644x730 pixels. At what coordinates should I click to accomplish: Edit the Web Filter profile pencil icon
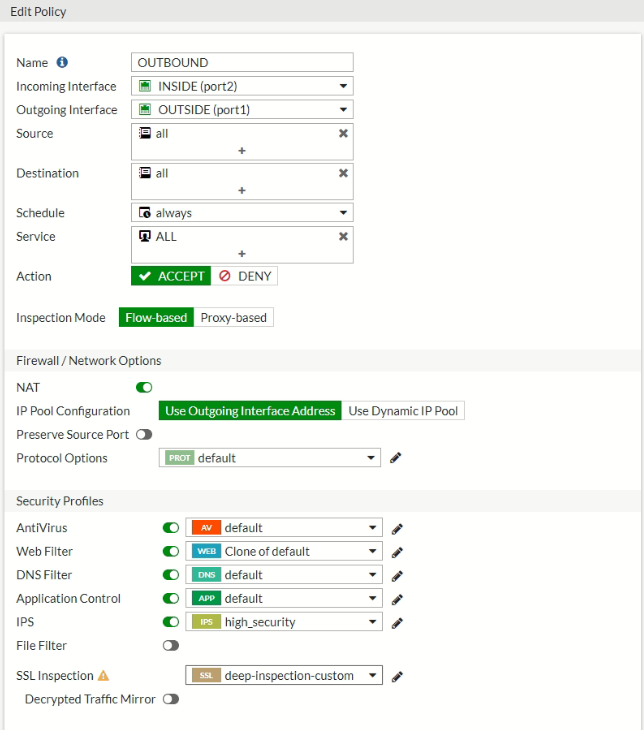click(397, 552)
